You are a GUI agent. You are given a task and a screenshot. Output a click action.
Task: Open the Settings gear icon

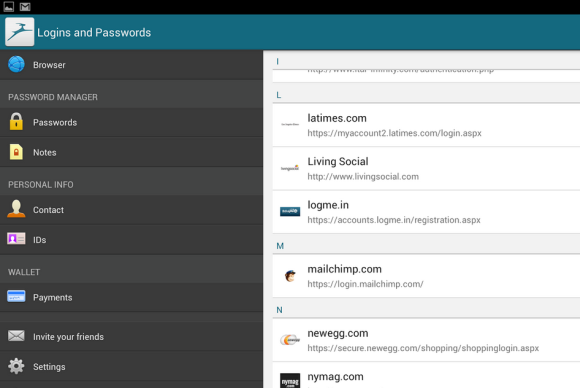(16, 366)
